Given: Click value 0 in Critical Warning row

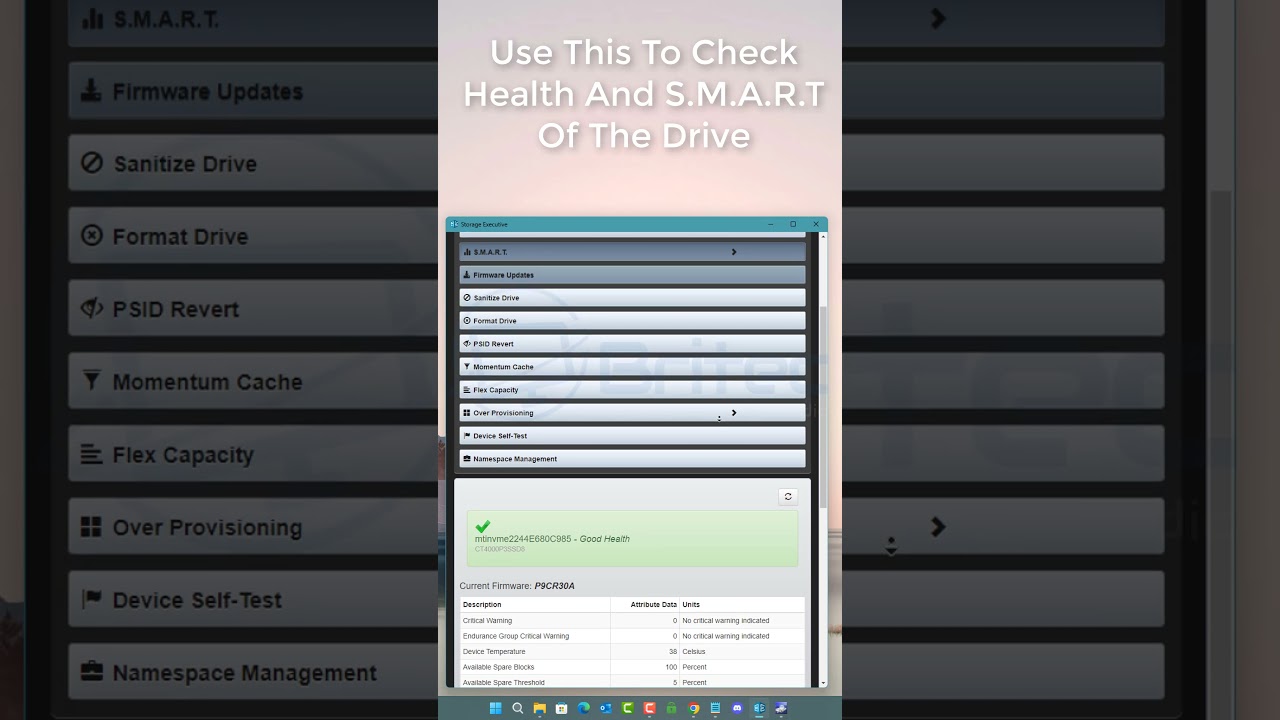Looking at the screenshot, I should [675, 621].
